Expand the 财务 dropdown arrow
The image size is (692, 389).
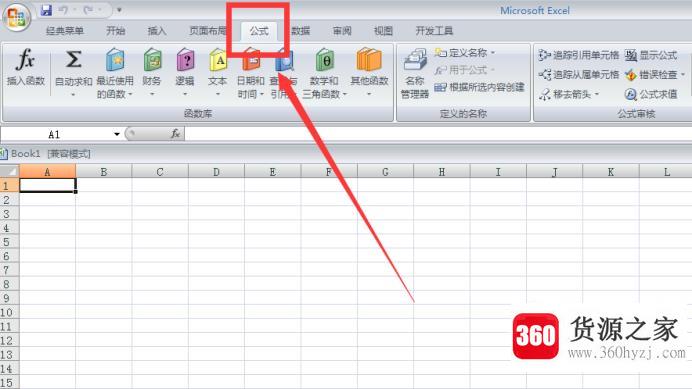tap(152, 94)
